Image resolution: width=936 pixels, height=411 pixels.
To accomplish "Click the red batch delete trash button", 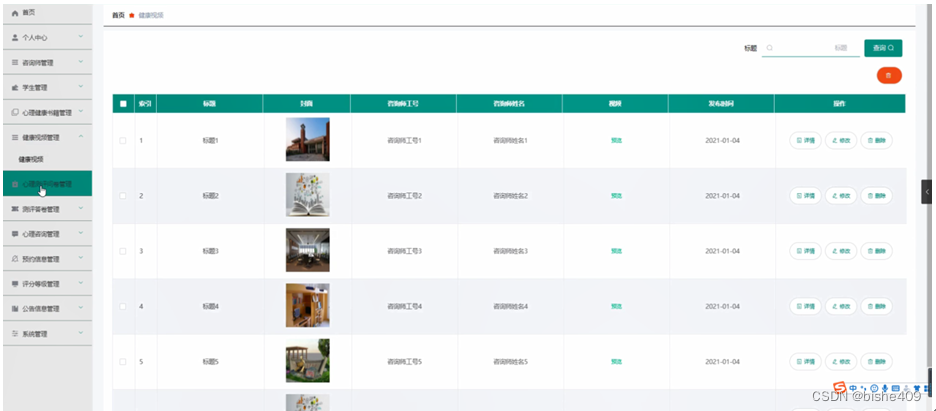I will click(x=889, y=75).
